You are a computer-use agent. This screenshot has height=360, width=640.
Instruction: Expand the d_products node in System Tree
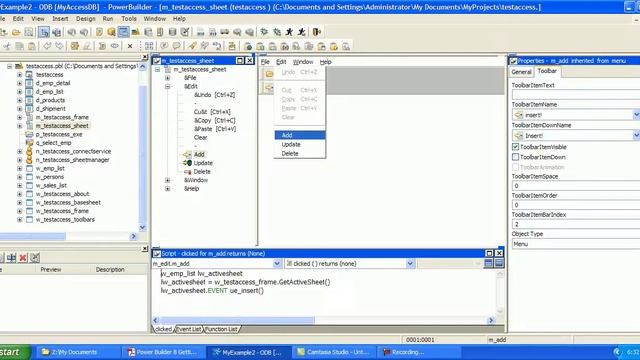pyautogui.click(x=19, y=100)
